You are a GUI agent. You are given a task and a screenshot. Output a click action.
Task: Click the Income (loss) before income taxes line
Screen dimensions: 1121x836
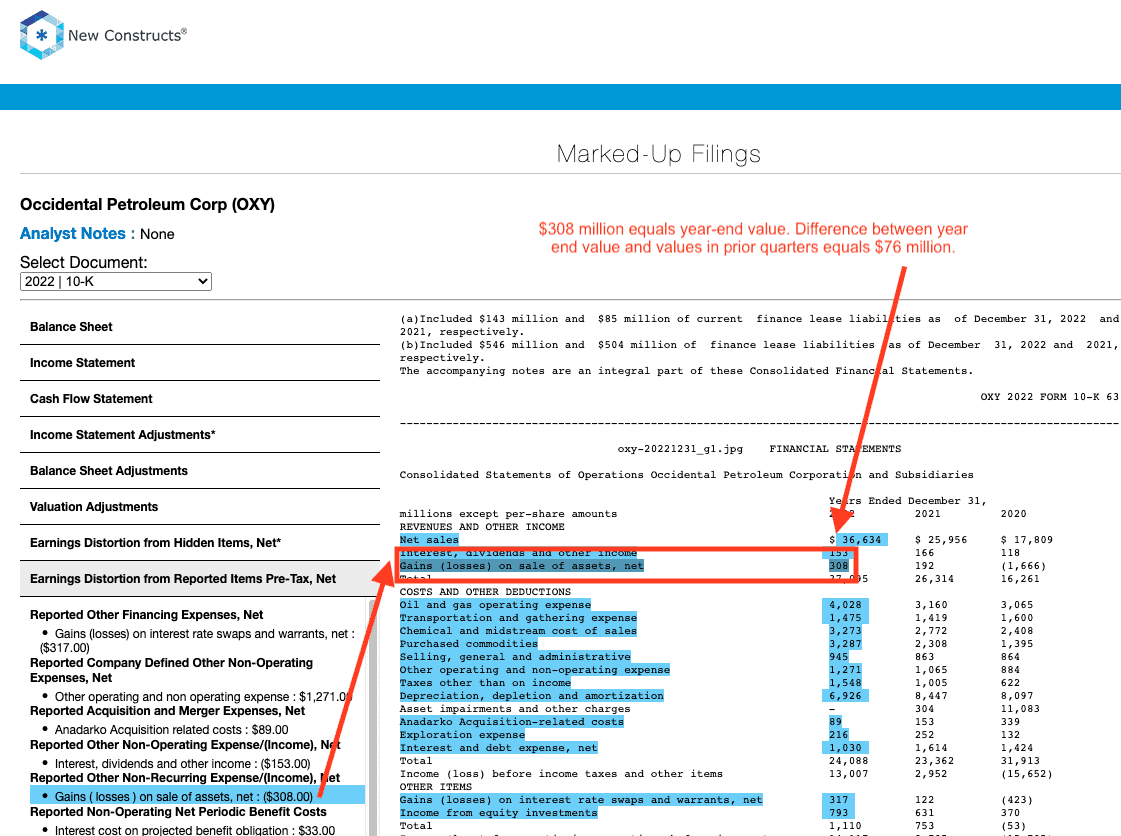click(x=561, y=774)
